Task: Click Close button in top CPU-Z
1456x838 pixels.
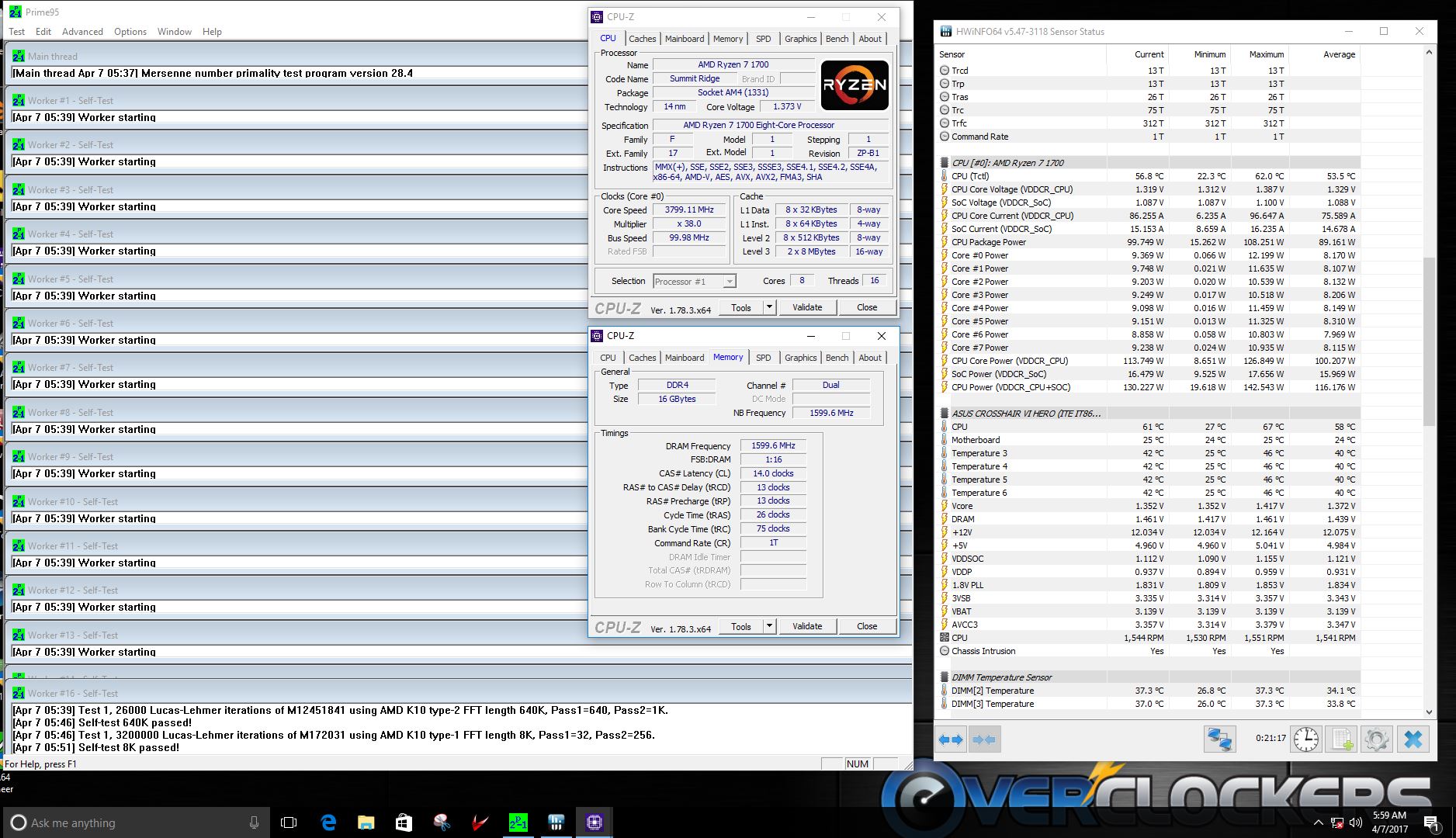Action: pos(867,307)
